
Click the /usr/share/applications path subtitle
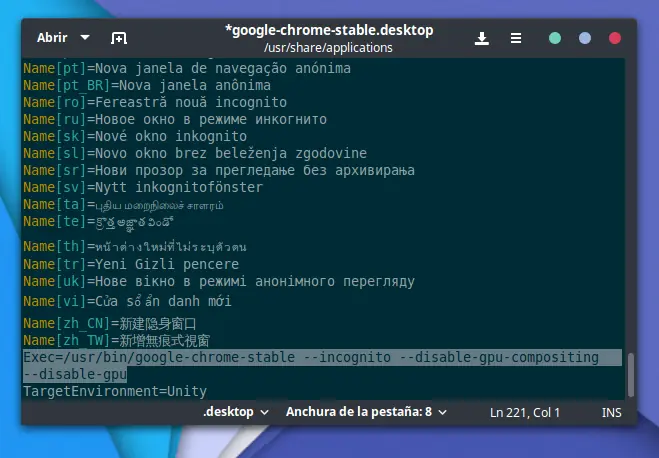[328, 48]
